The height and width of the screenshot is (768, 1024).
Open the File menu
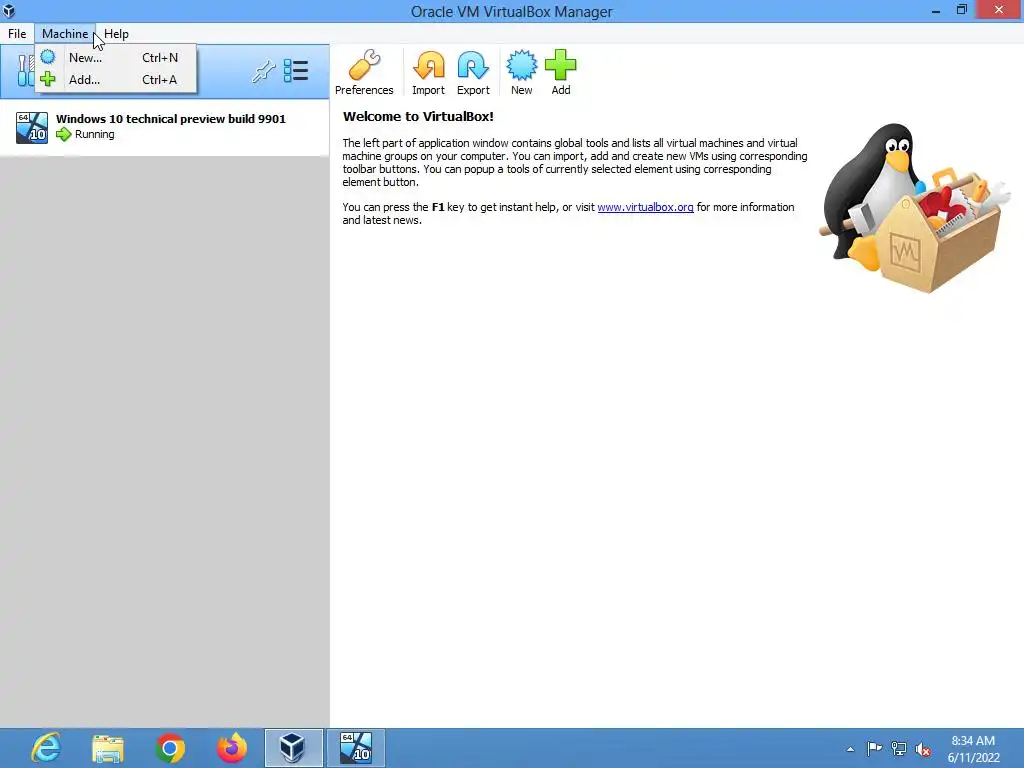tap(17, 34)
